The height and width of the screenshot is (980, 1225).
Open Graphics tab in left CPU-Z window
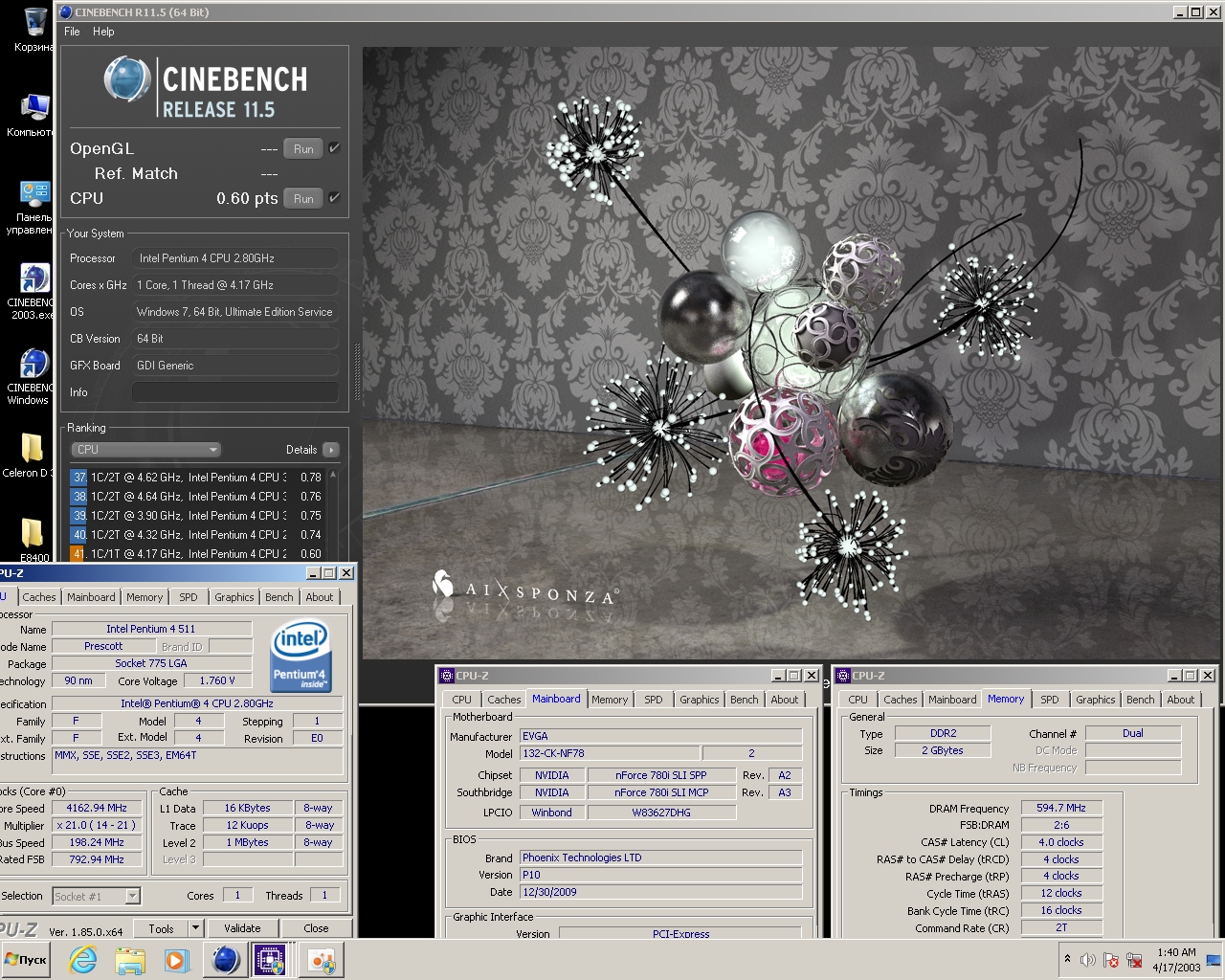pyautogui.click(x=234, y=597)
